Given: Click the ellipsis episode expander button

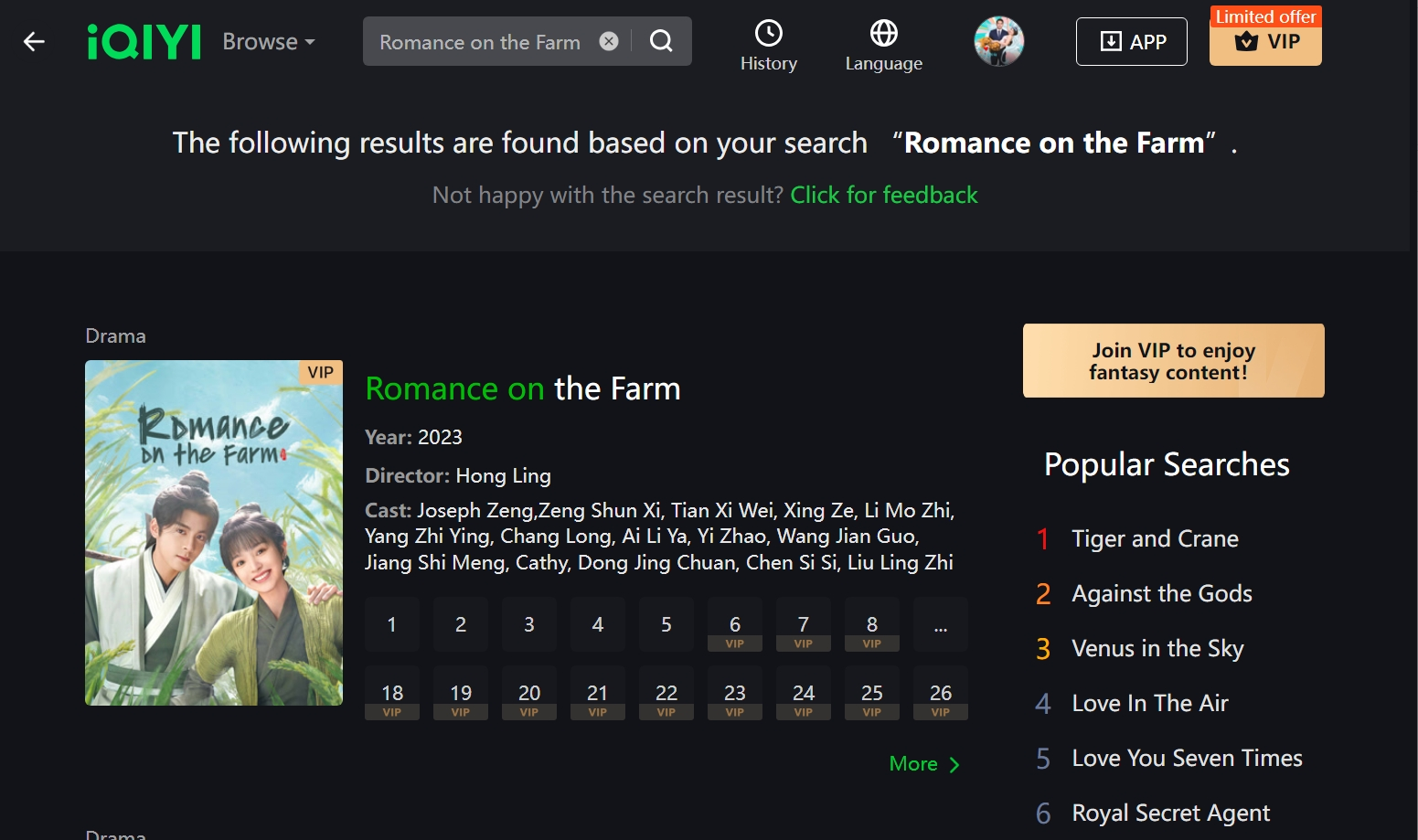Looking at the screenshot, I should tap(940, 624).
